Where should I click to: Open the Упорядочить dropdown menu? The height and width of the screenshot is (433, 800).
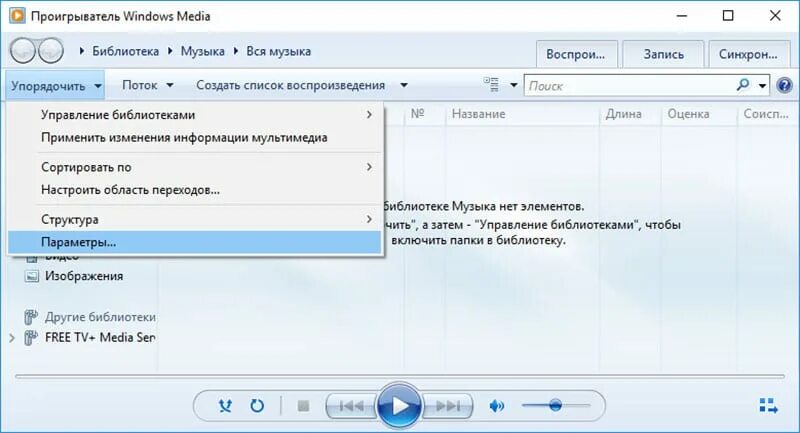coord(56,85)
